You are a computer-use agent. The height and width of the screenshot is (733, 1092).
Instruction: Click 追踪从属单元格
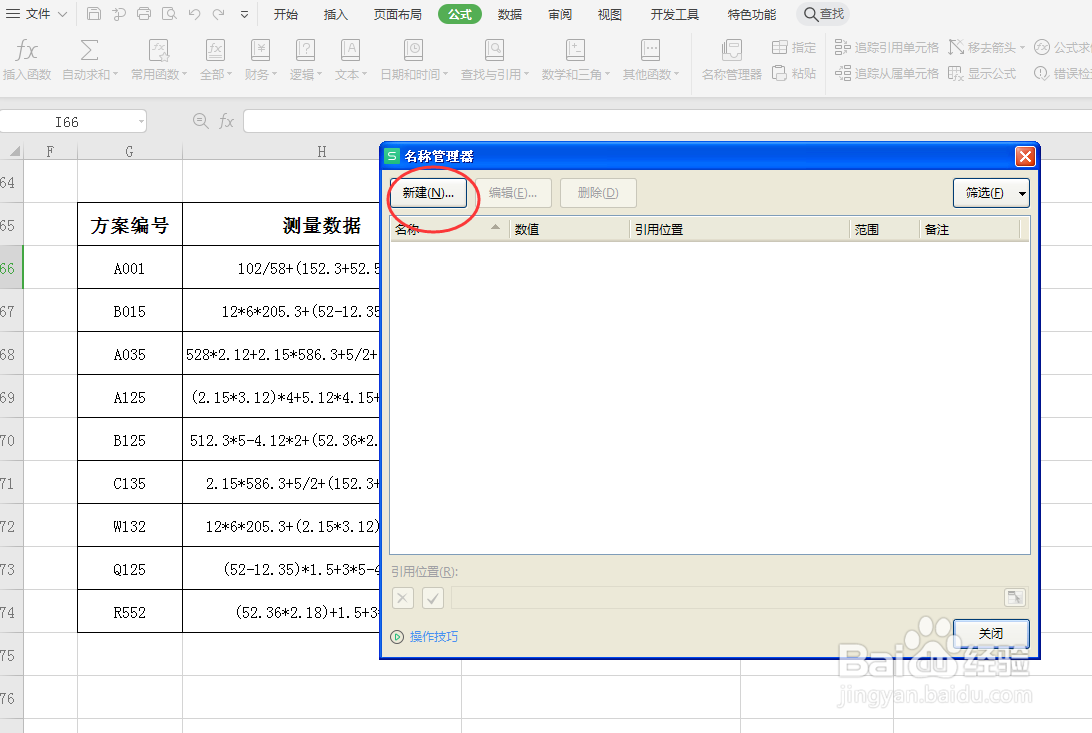point(887,73)
